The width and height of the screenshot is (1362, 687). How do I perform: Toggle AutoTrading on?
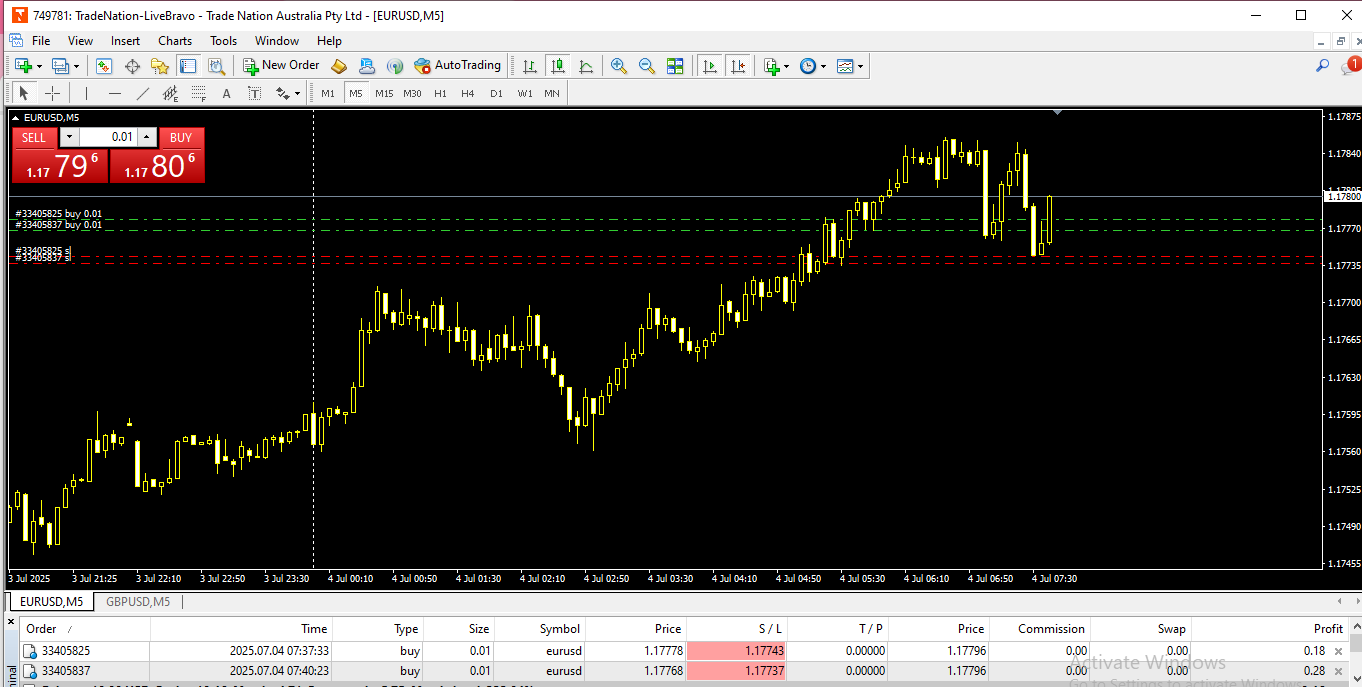point(457,66)
